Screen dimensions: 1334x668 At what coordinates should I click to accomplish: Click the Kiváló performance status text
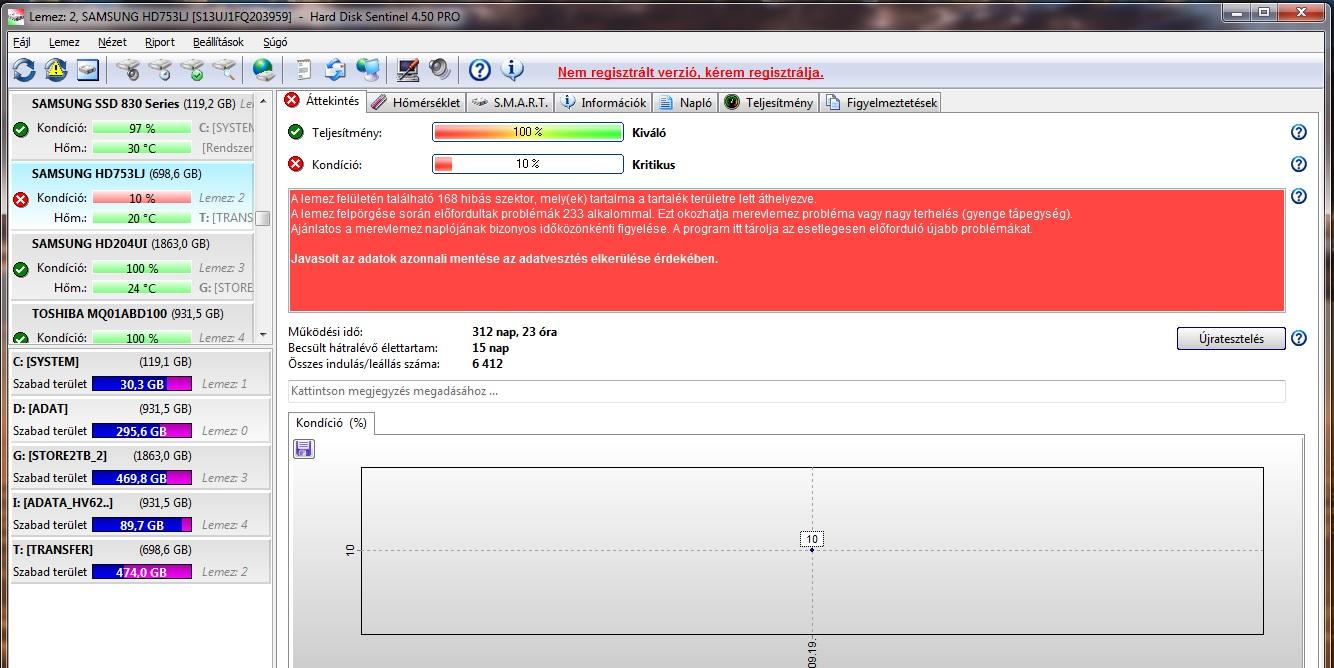(x=649, y=132)
